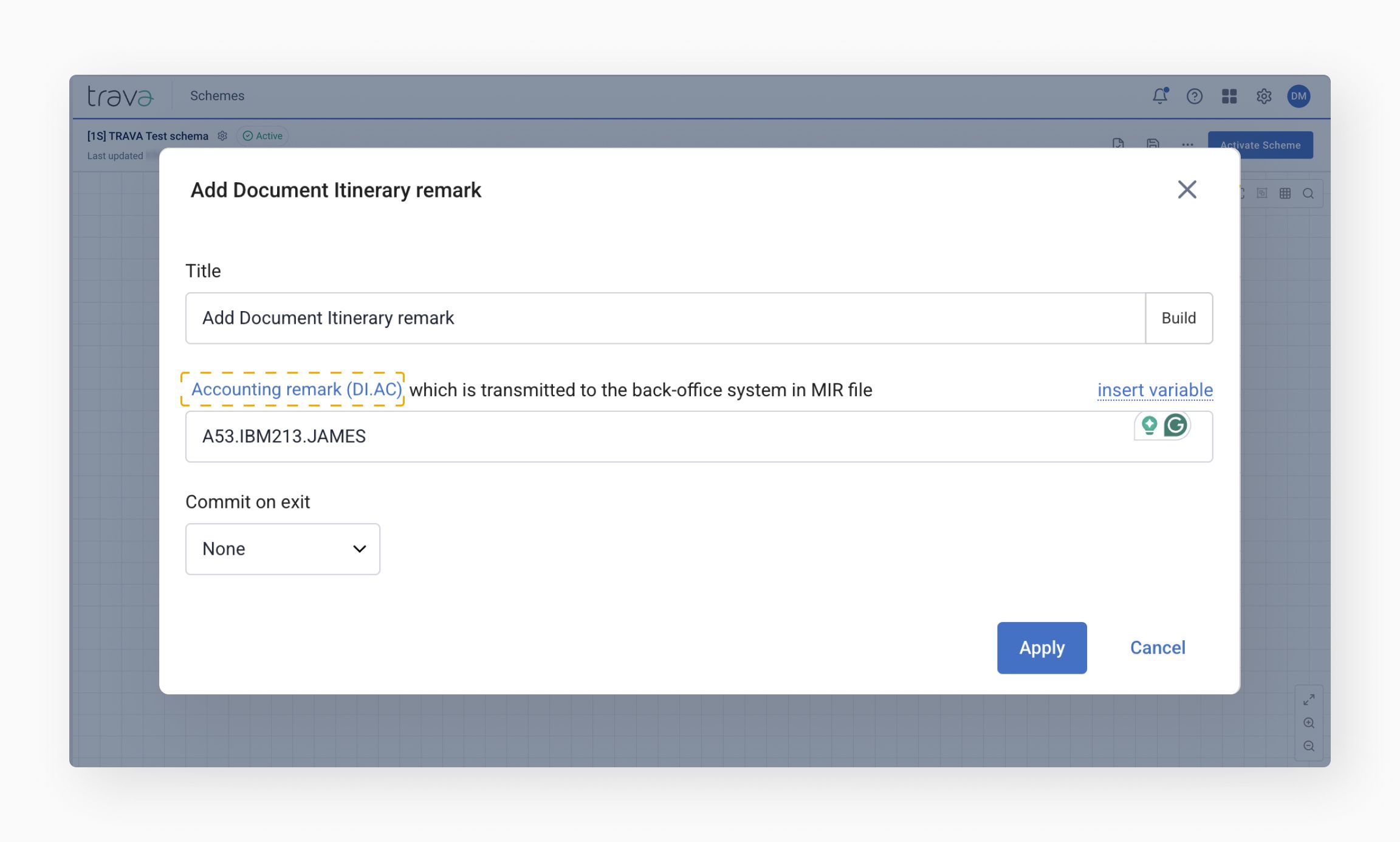This screenshot has width=1400, height=842.
Task: Open the notifications bell
Action: pyautogui.click(x=1159, y=96)
